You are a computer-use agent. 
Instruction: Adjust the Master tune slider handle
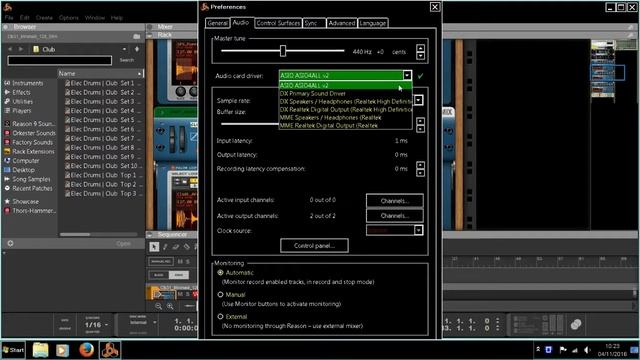click(x=283, y=51)
